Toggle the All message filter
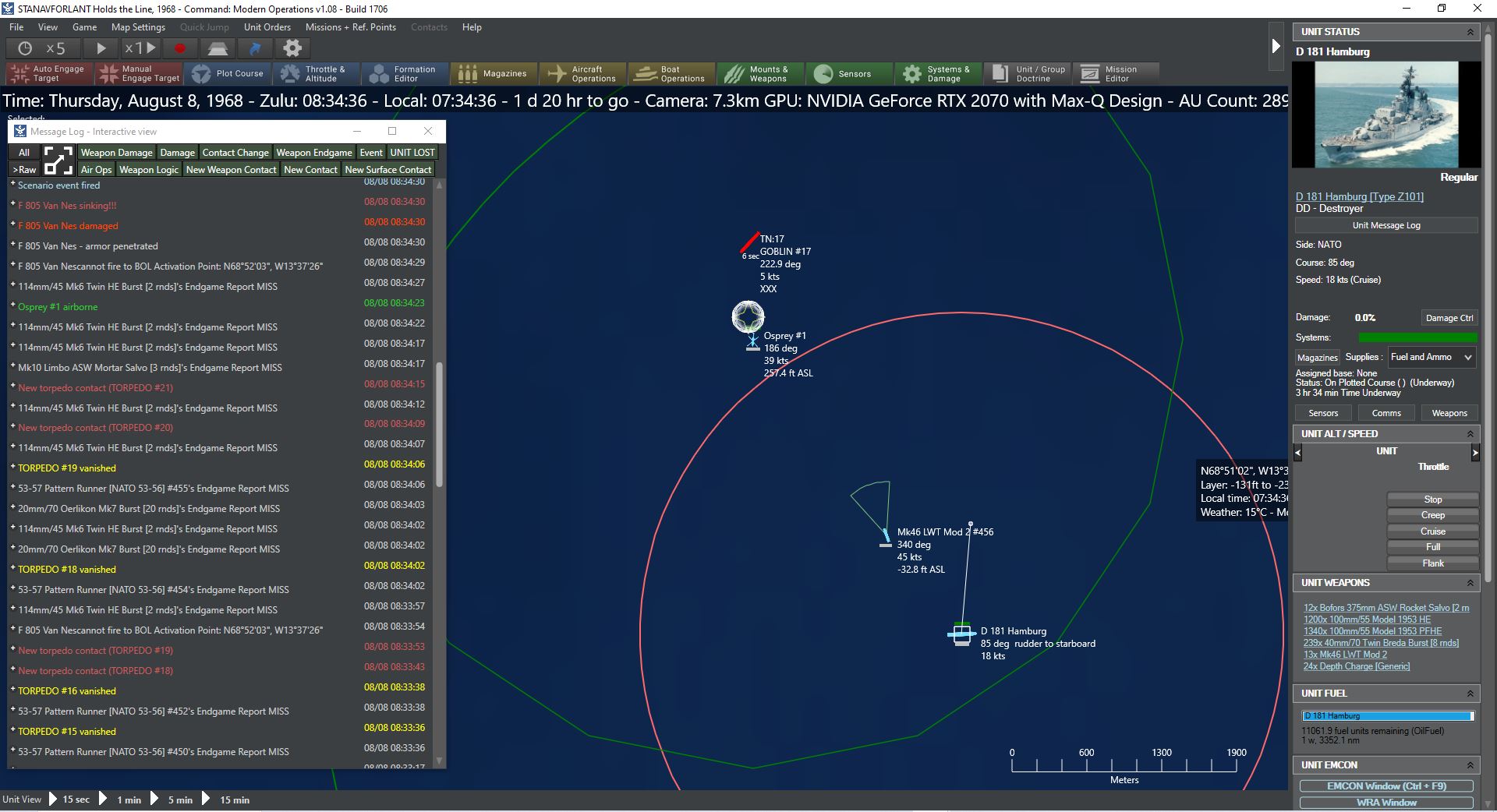The width and height of the screenshot is (1497, 812). [24, 153]
